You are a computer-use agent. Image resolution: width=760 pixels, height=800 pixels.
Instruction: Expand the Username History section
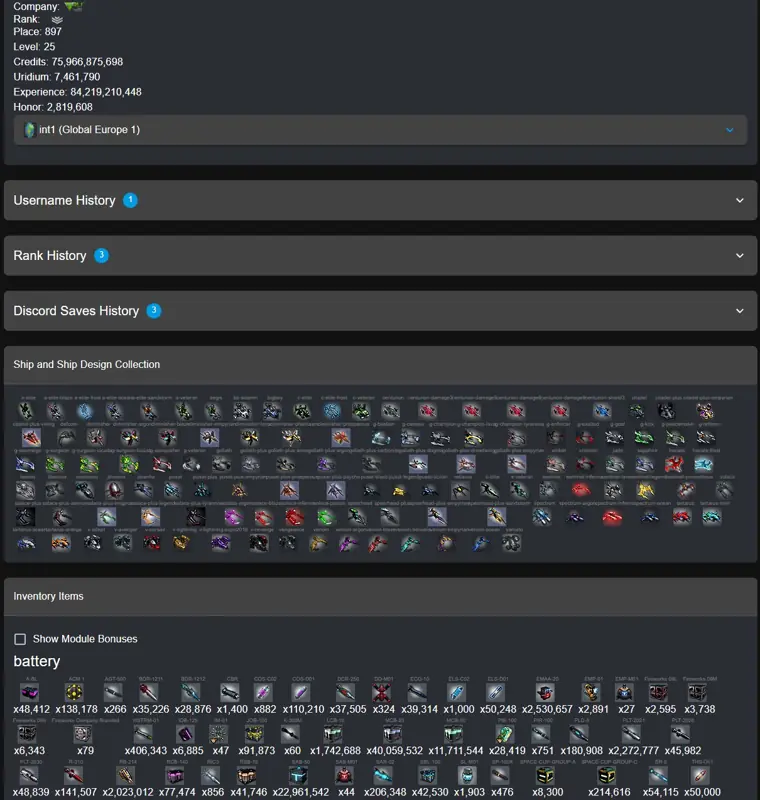[381, 201]
